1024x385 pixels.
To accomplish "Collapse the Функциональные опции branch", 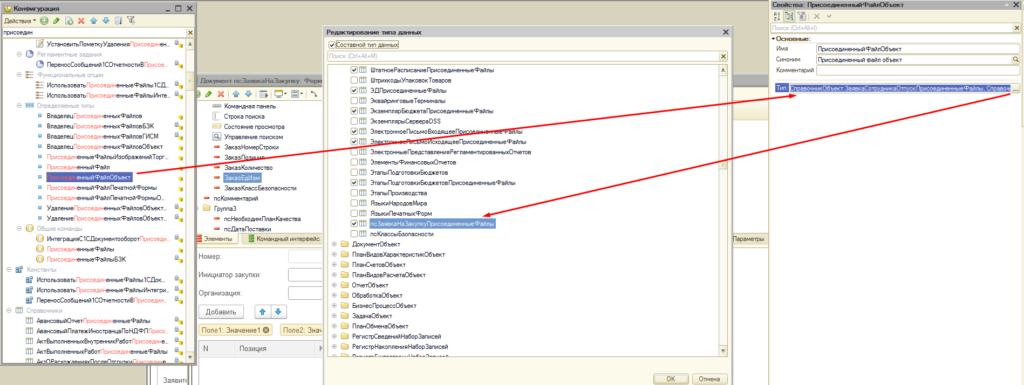I will 18,75.
